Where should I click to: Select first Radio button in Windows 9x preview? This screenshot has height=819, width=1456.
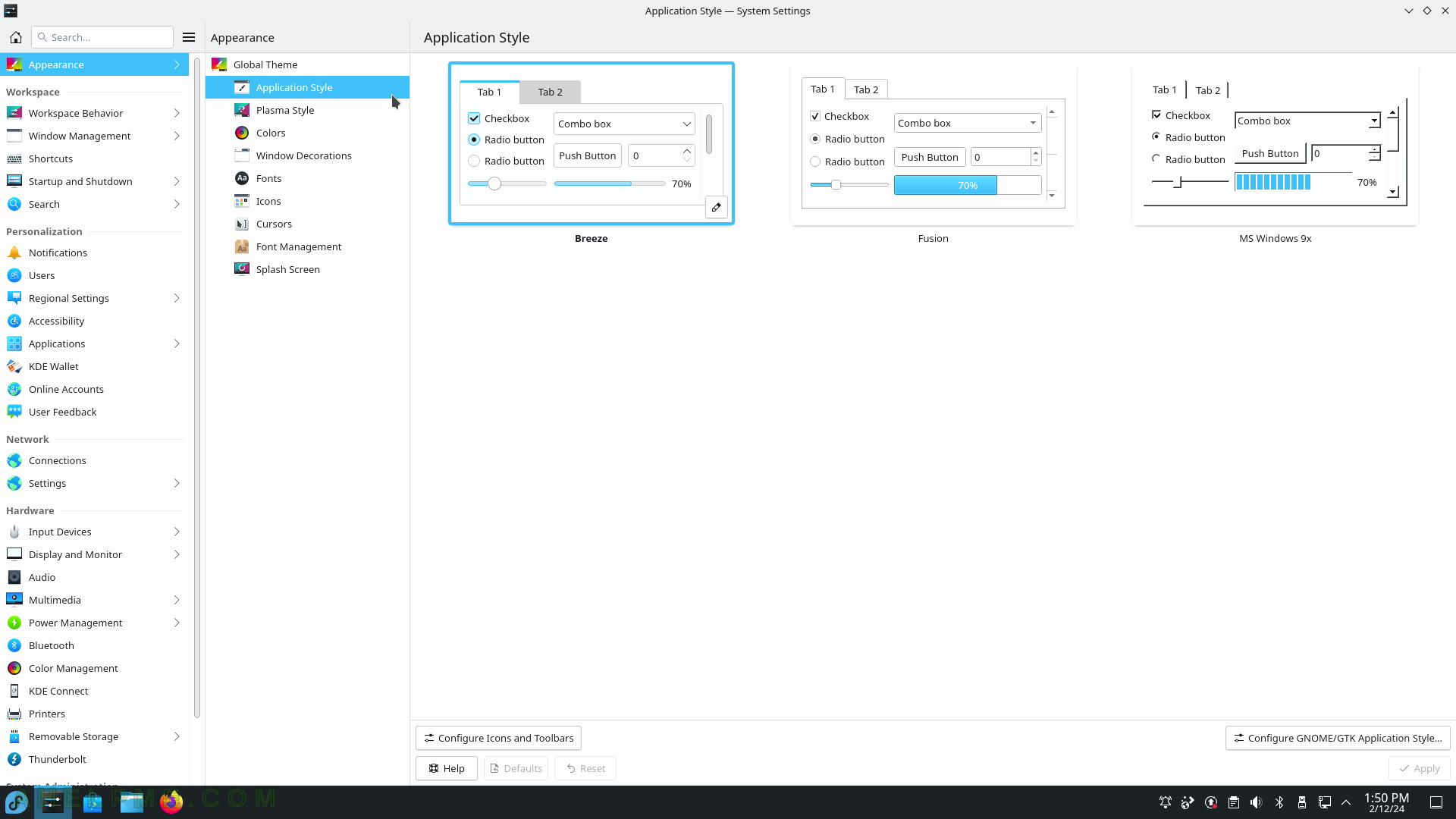(1156, 136)
